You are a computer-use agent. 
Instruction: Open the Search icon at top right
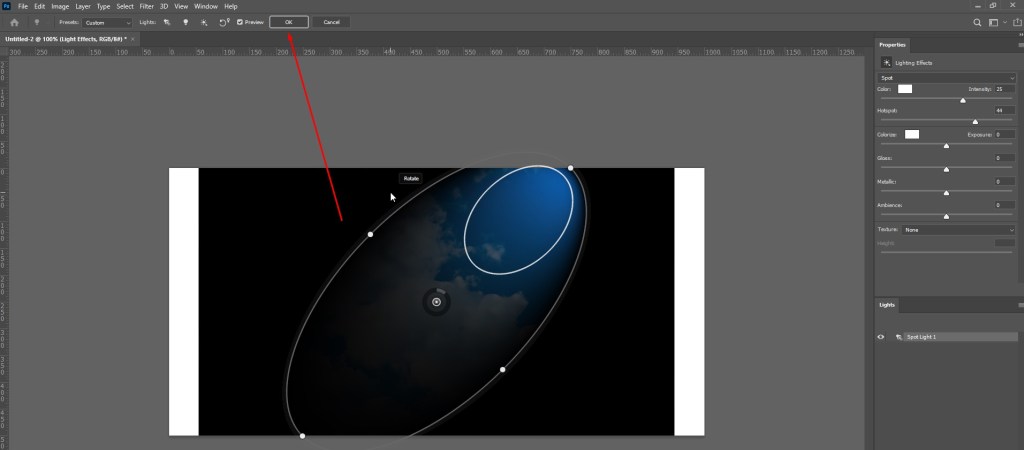coord(977,22)
